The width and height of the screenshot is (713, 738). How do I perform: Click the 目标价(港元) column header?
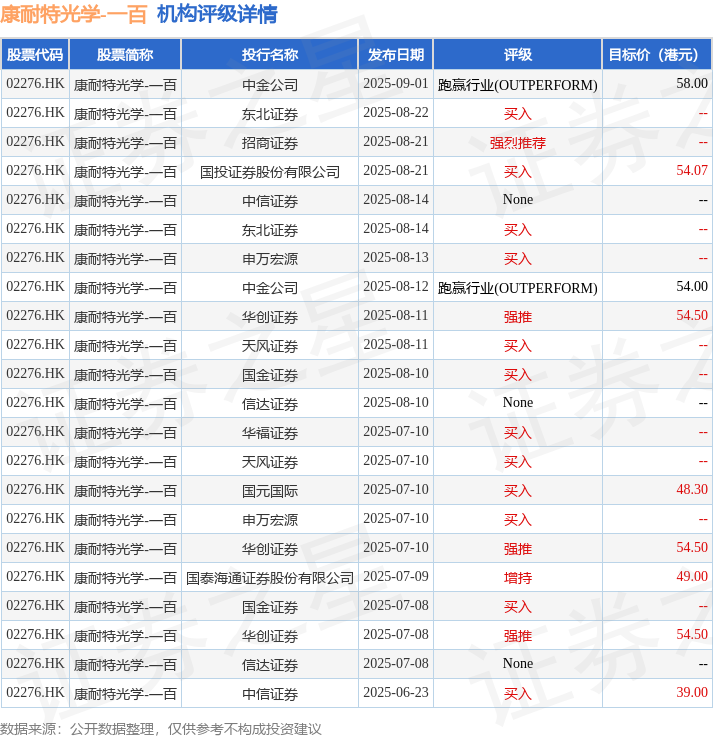tap(657, 55)
